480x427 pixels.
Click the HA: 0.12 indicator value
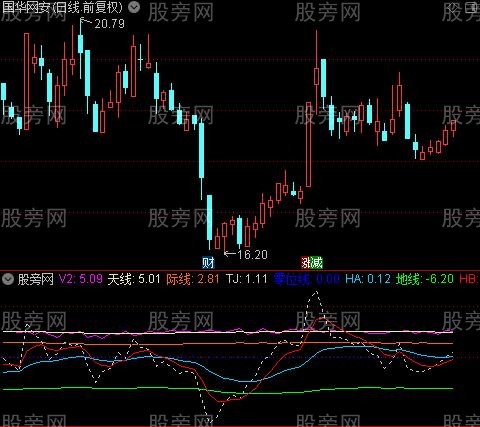[368, 279]
